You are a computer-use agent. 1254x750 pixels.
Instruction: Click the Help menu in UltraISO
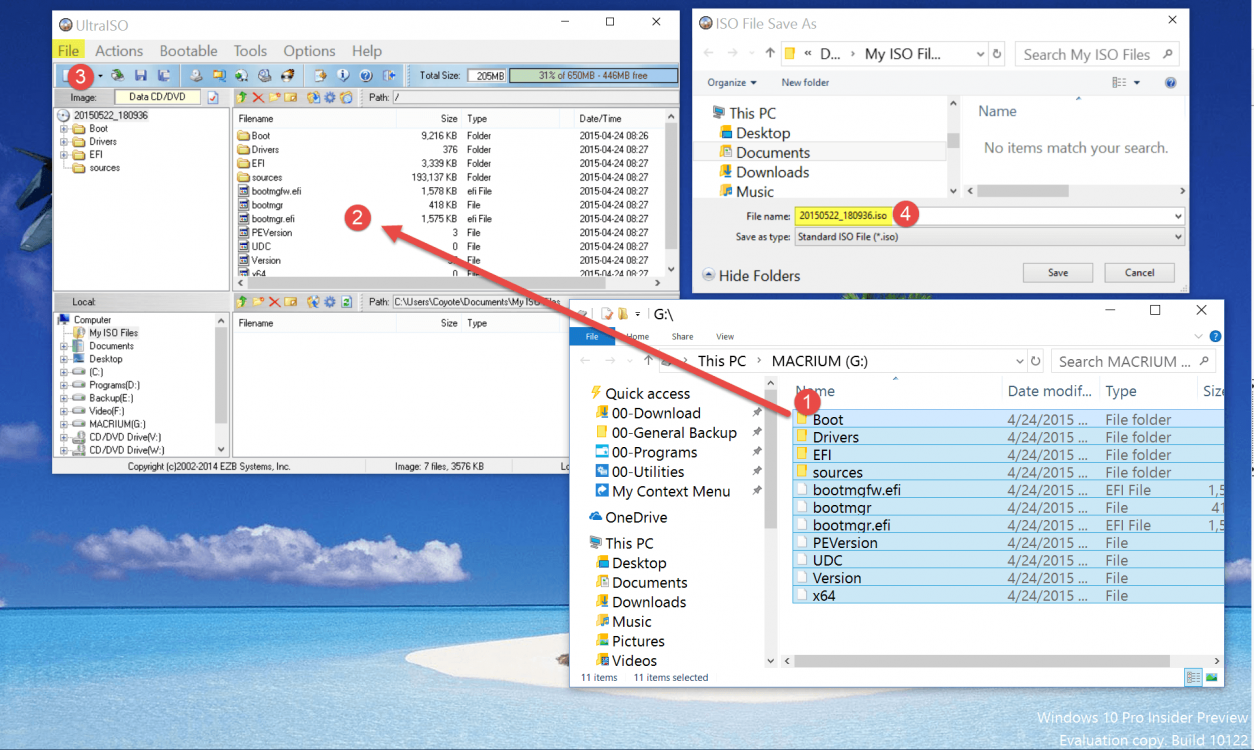coord(366,51)
